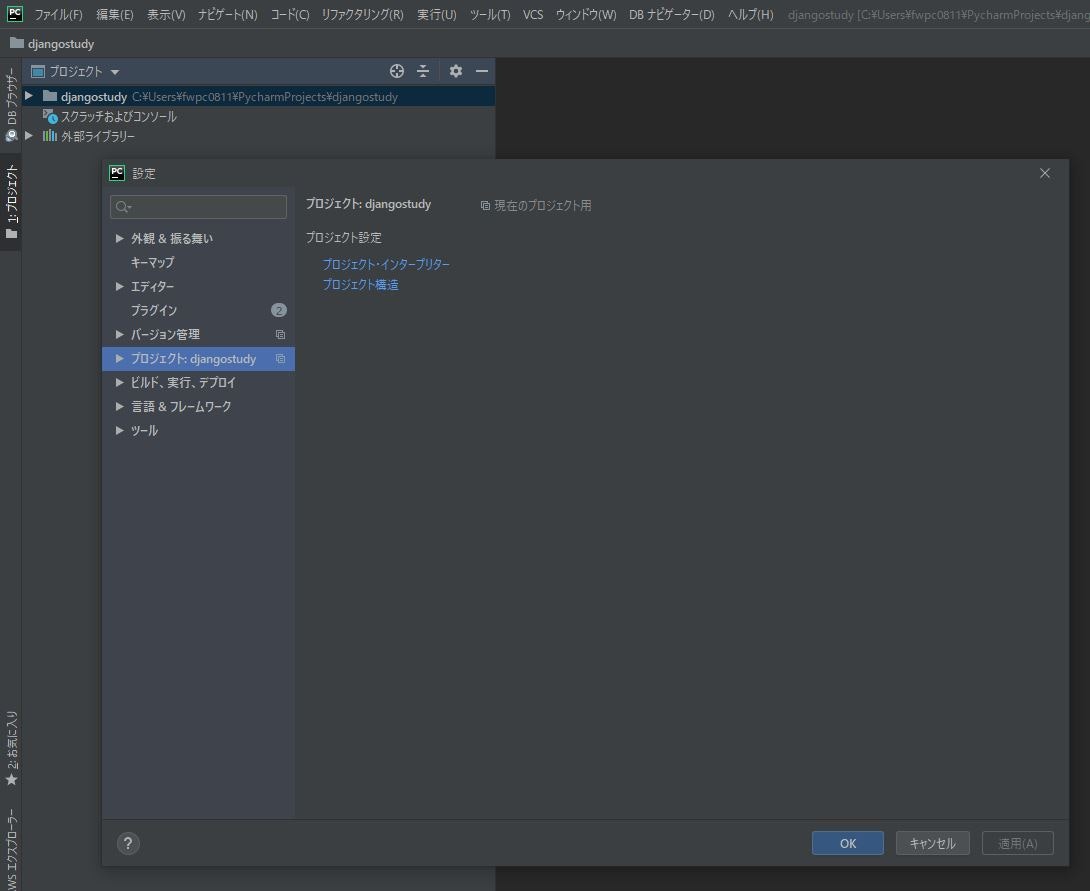Expand 外観 & 振る舞い settings category
Screen dimensions: 1090x891
coord(120,238)
